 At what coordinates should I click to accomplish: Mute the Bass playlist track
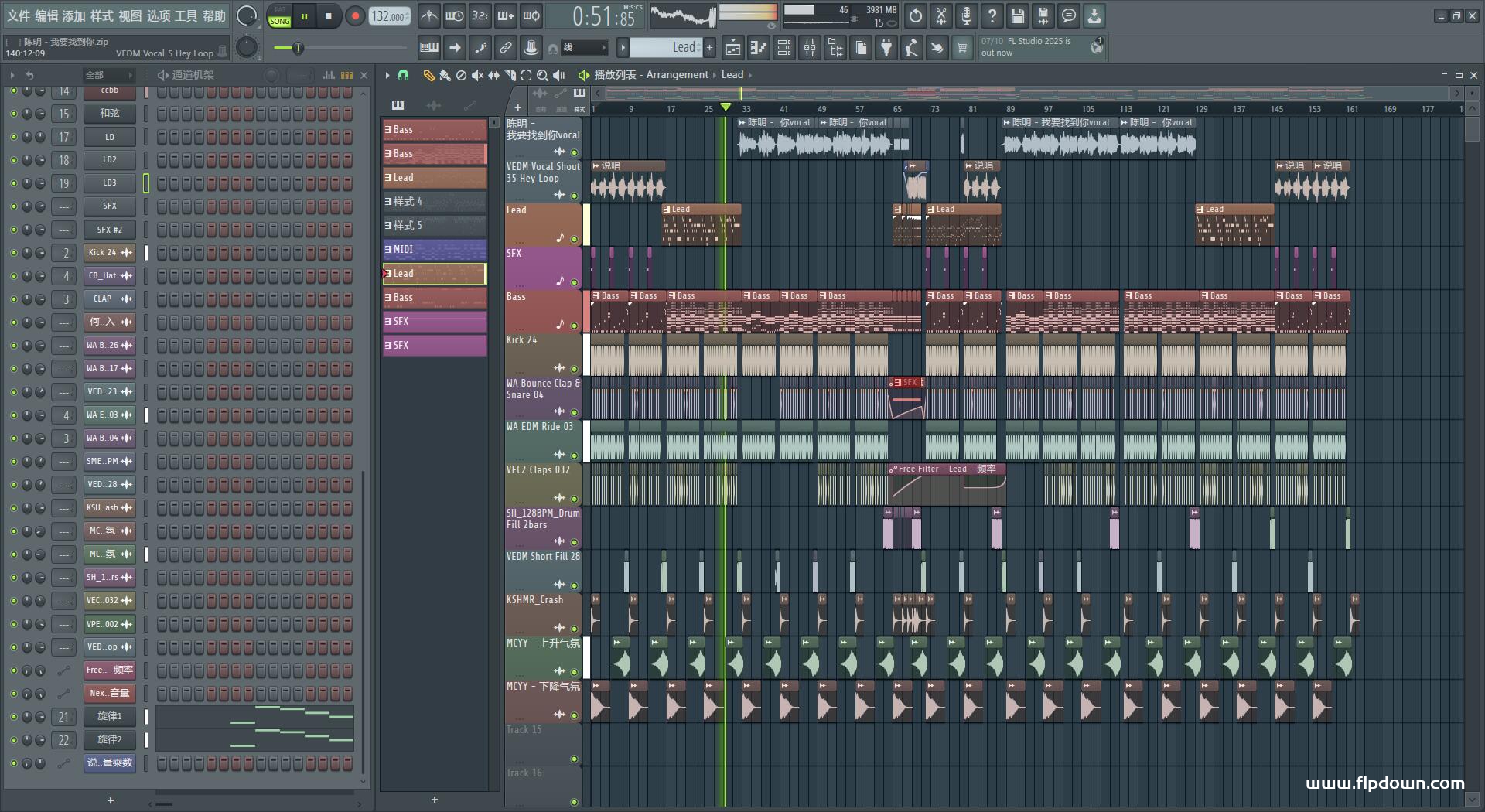tap(574, 326)
